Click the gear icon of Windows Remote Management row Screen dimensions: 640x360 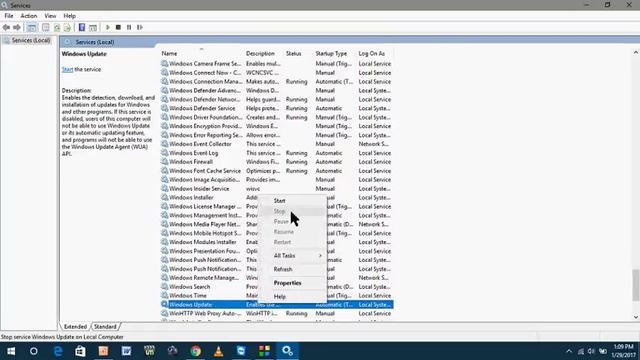pos(164,278)
